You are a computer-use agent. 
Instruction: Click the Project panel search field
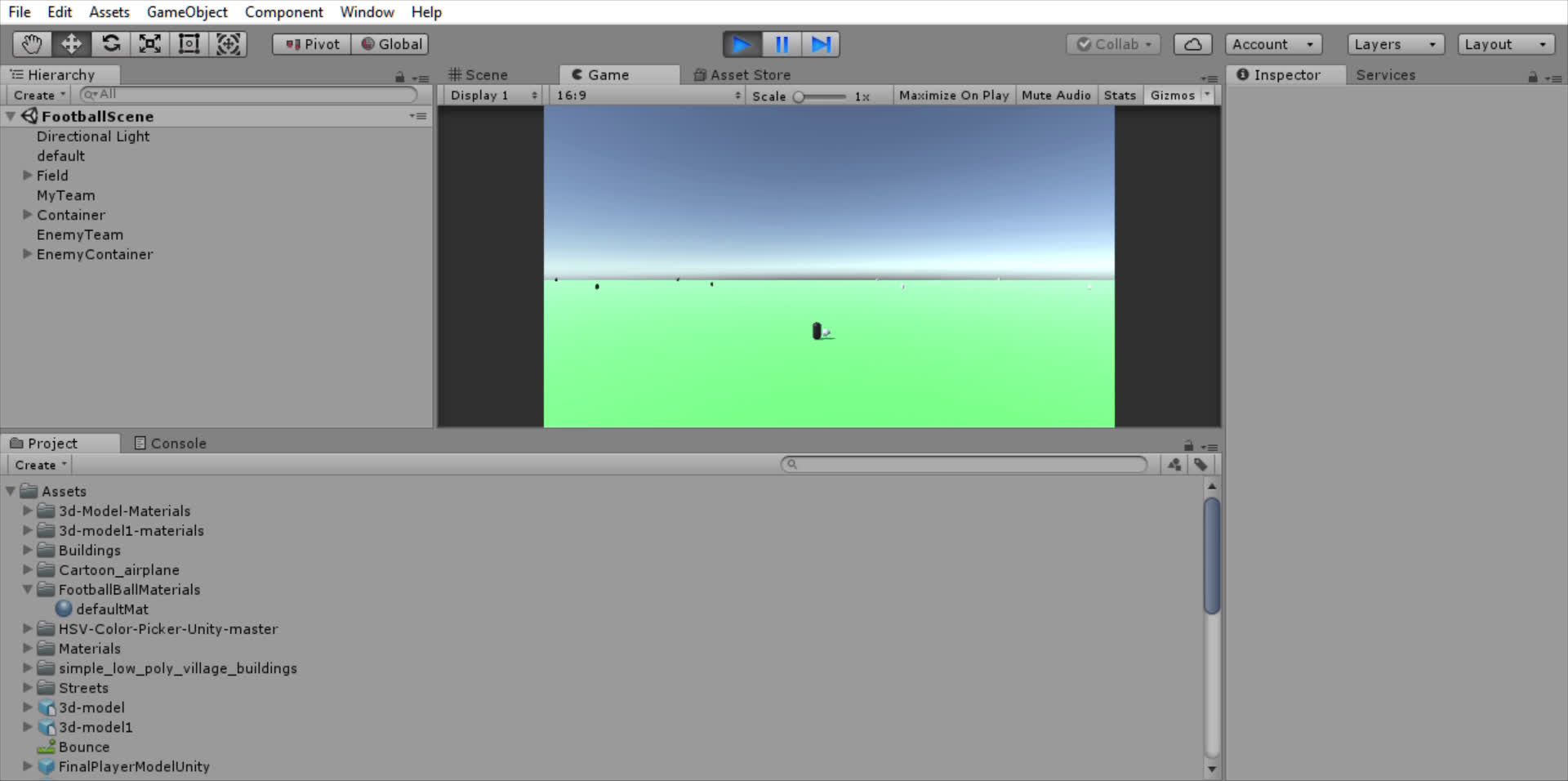[964, 464]
